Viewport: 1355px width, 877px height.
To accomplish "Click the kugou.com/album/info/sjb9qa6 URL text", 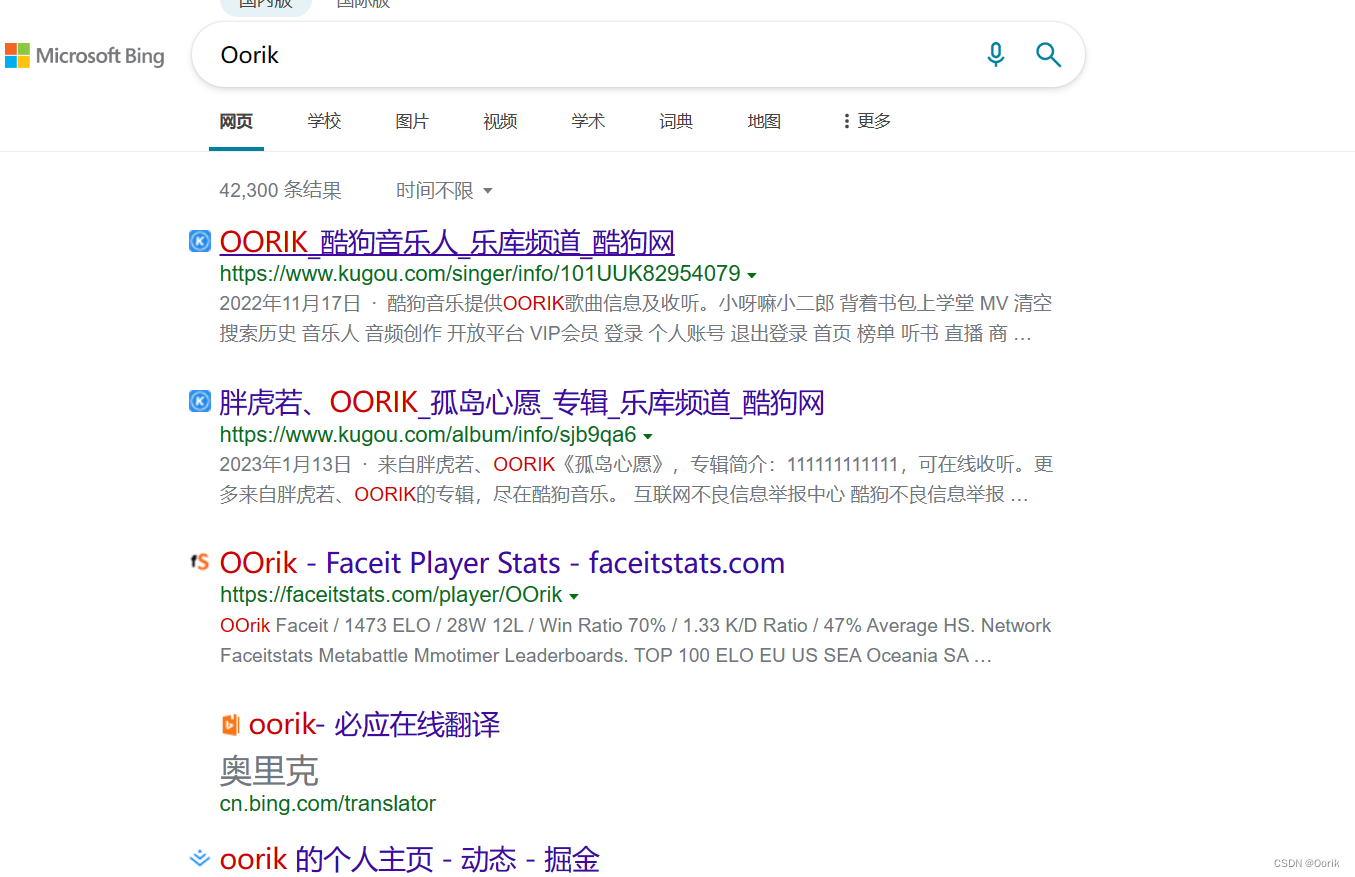I will [x=428, y=435].
